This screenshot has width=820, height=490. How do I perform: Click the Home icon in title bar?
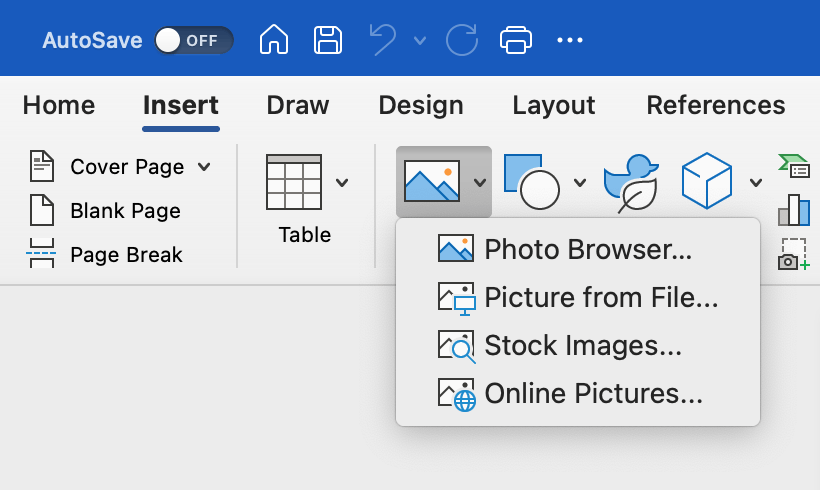274,40
